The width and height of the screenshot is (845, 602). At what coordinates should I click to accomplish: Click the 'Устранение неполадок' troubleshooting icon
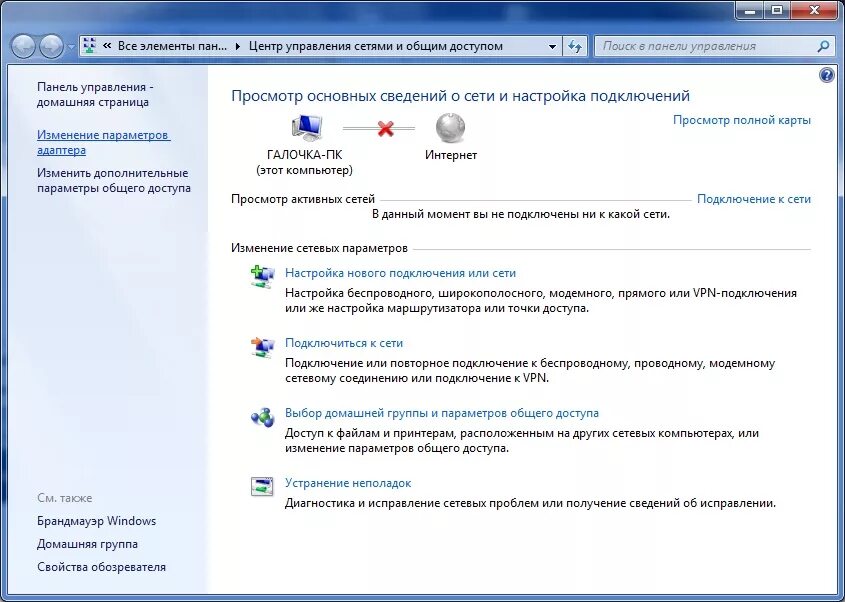click(x=262, y=486)
